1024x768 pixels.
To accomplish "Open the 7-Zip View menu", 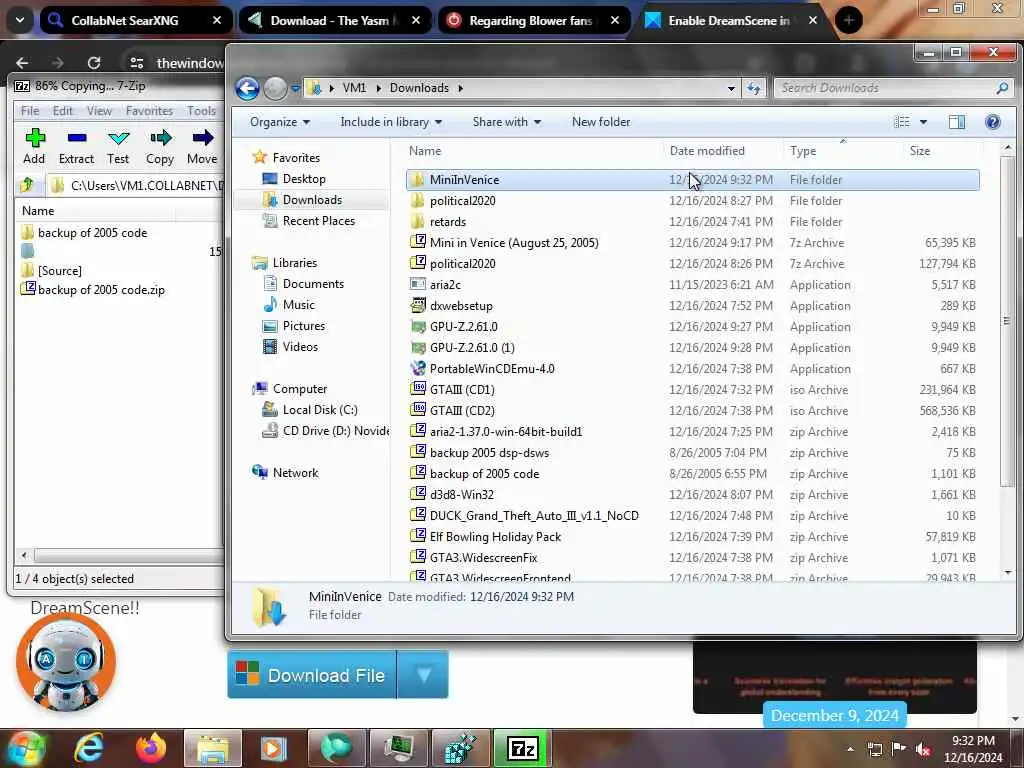I will pyautogui.click(x=99, y=110).
